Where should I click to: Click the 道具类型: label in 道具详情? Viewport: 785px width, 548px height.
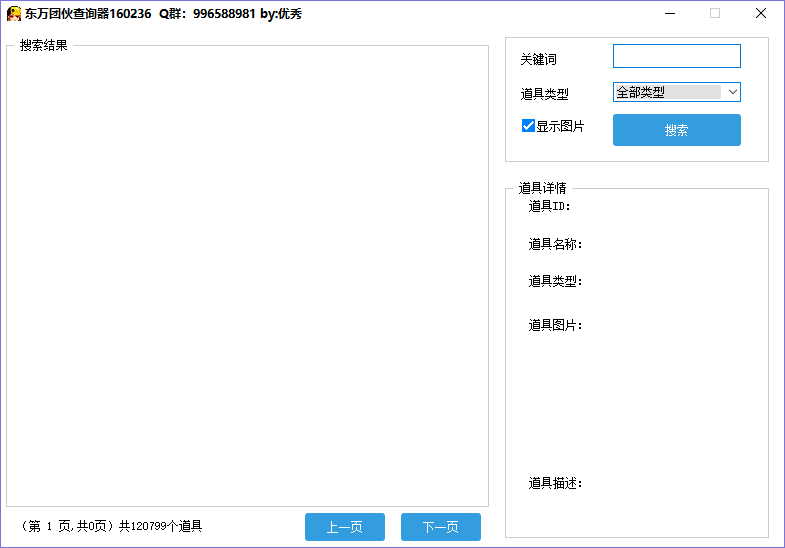(555, 281)
